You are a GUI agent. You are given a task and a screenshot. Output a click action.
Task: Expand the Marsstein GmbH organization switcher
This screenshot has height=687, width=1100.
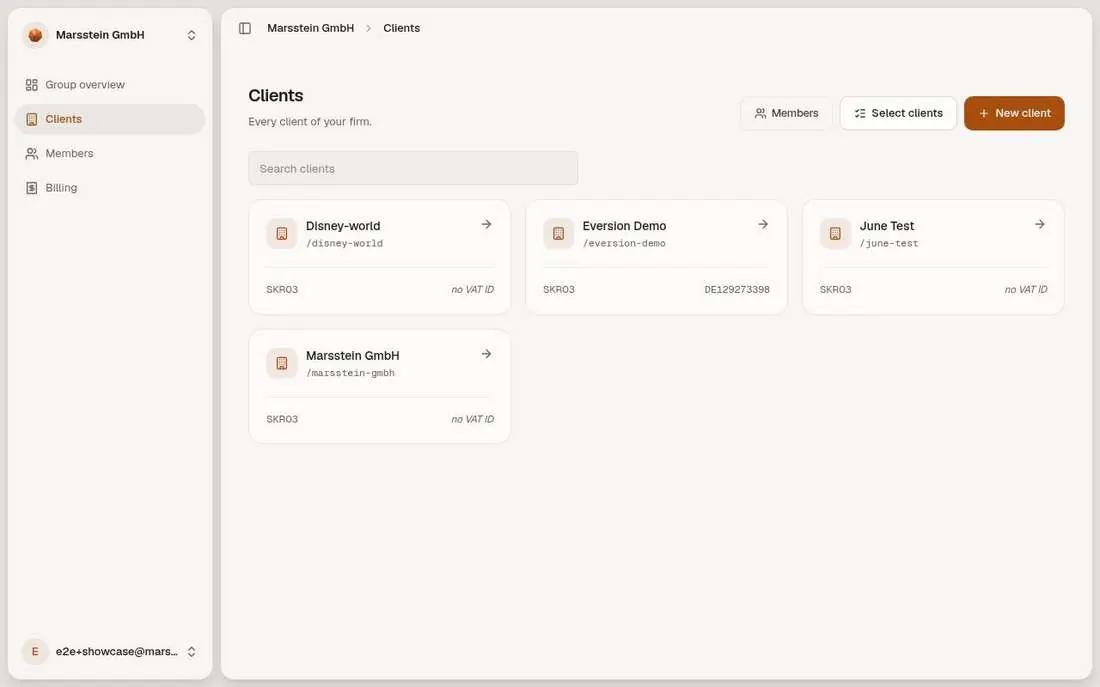pyautogui.click(x=192, y=35)
